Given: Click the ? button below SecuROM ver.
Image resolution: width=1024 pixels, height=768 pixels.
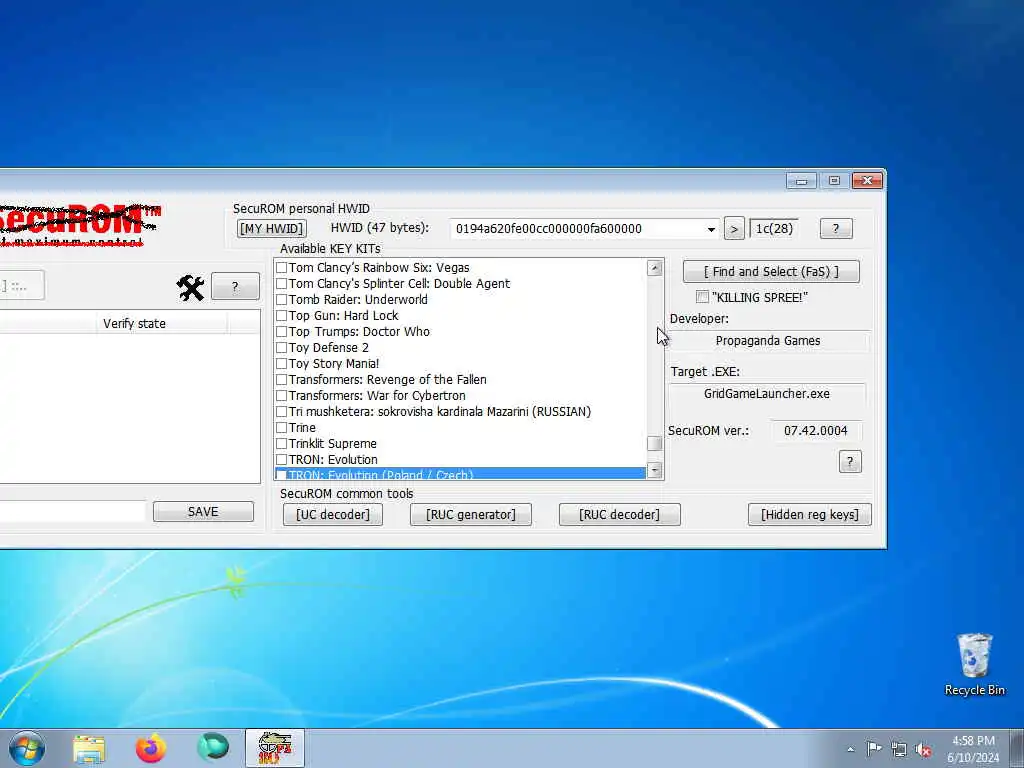Looking at the screenshot, I should pos(850,462).
